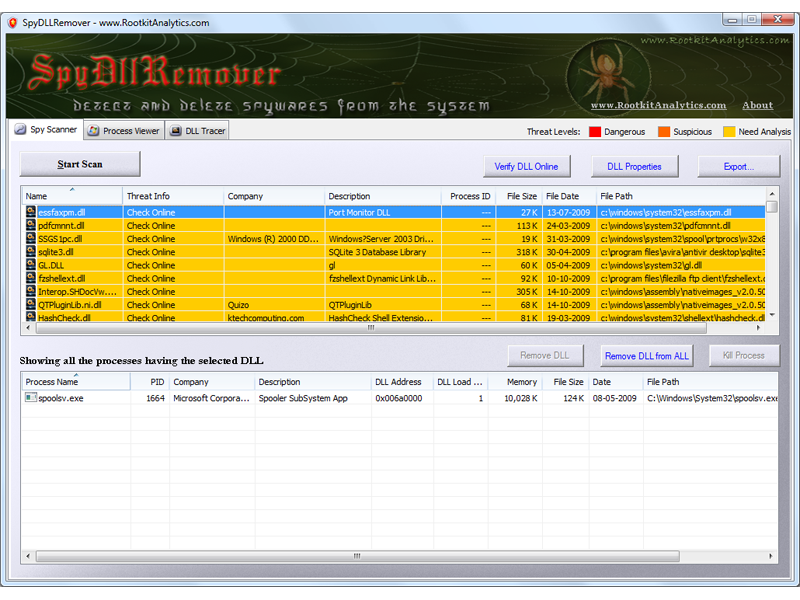Click the 'Port Monitor DLL' description cell
Screen dimensions: 800x600
(x=359, y=212)
